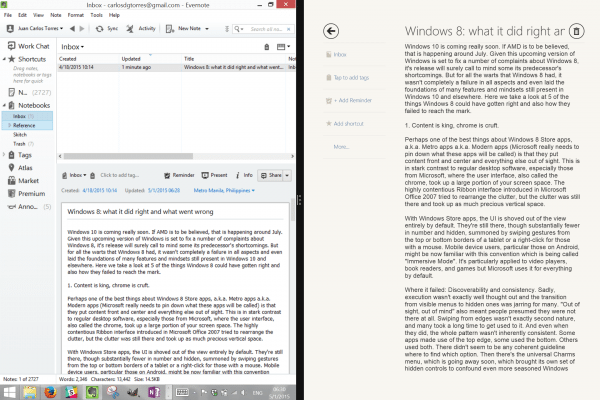Go back with the left arrow
The image size is (600, 400).
[72, 29]
